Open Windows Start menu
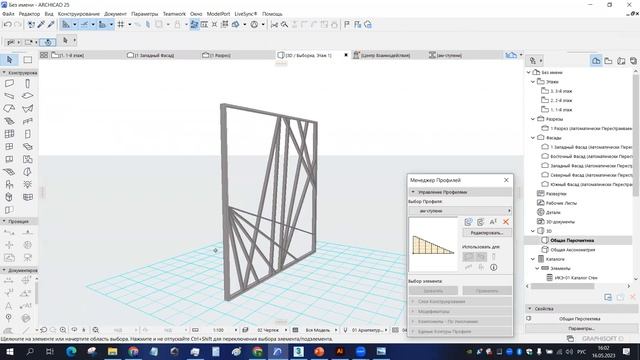Viewport: 640px width, 360px height. click(9, 351)
